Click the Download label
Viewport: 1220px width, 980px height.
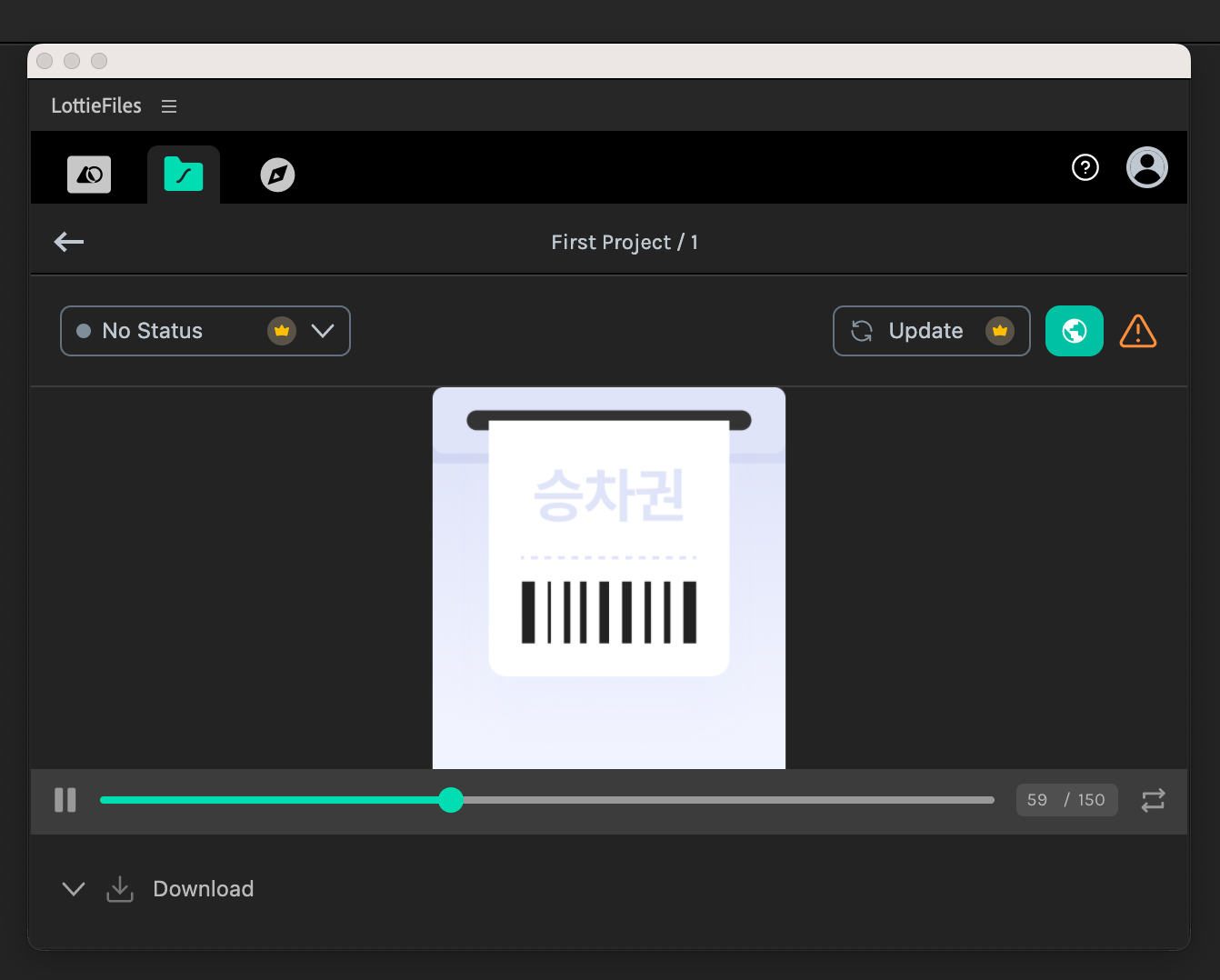tap(204, 889)
